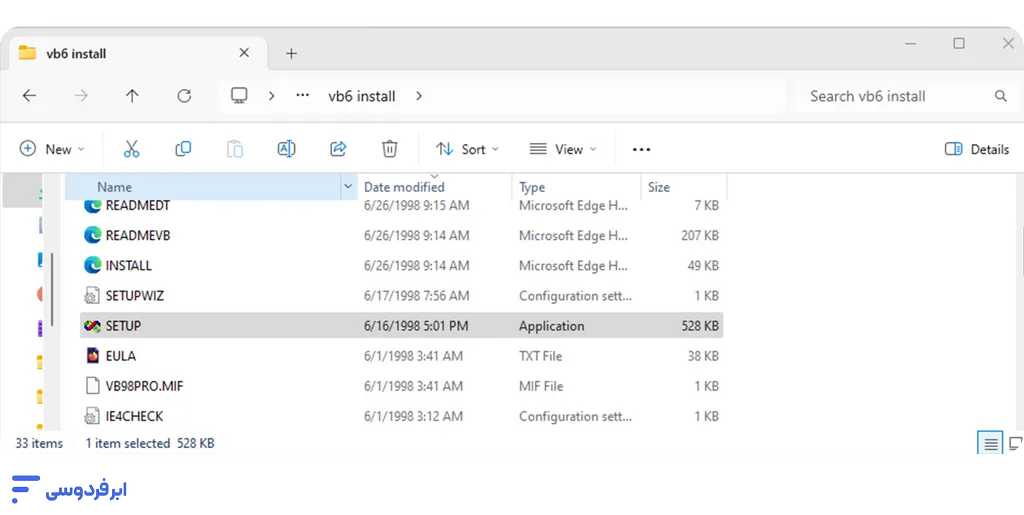Screen dimensions: 1024x515
Task: Click SETUP size 528 KB cell
Action: [x=700, y=326]
